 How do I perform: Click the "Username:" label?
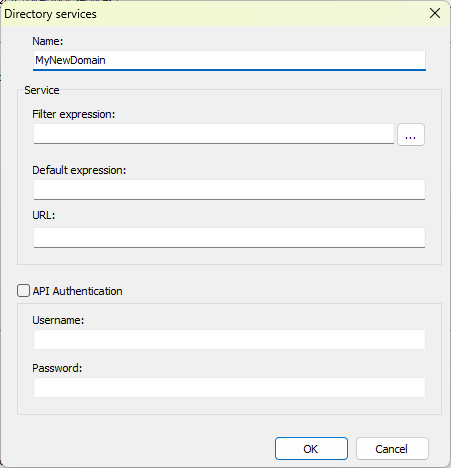coord(58,320)
